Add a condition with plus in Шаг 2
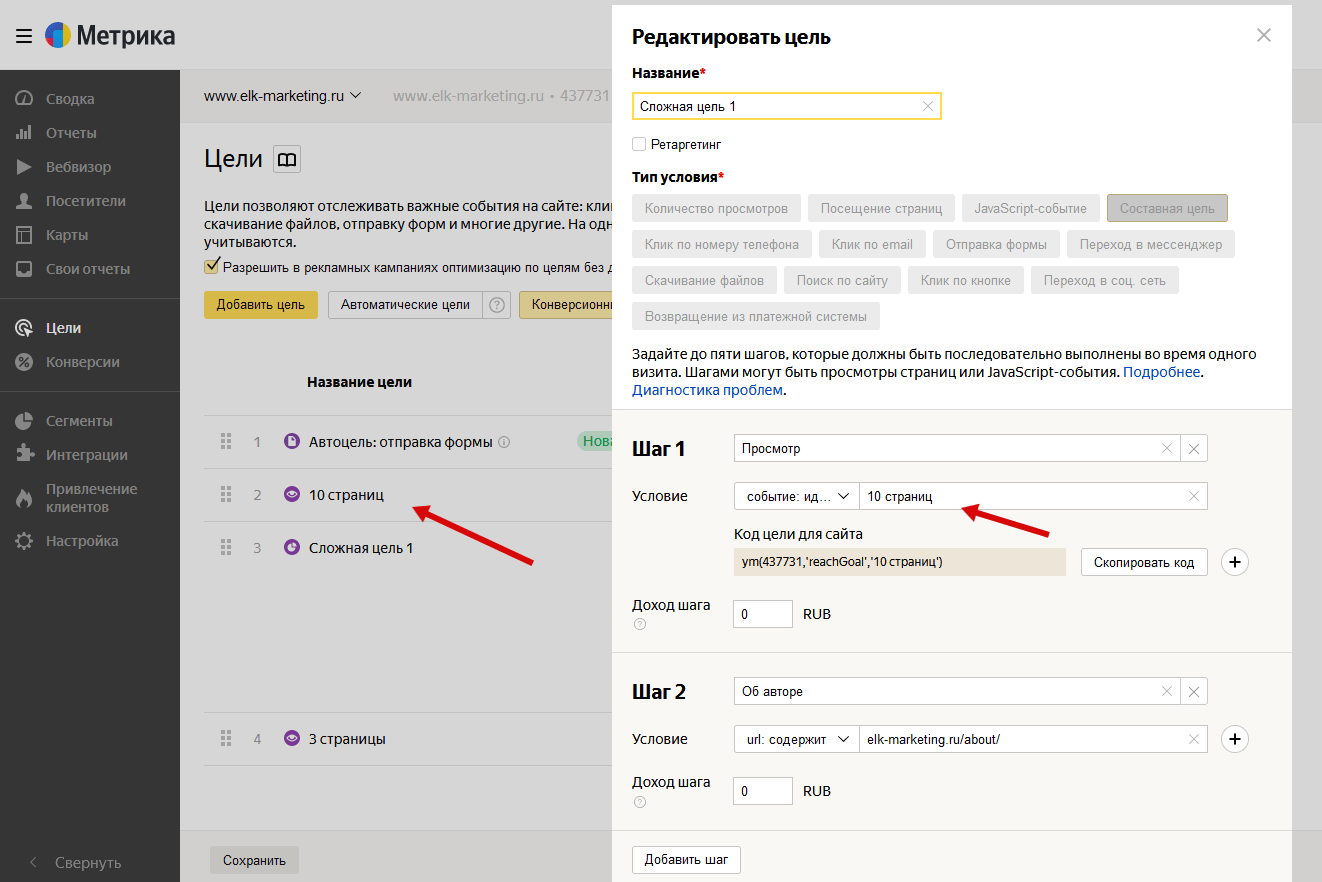The height and width of the screenshot is (882, 1322). 1235,739
